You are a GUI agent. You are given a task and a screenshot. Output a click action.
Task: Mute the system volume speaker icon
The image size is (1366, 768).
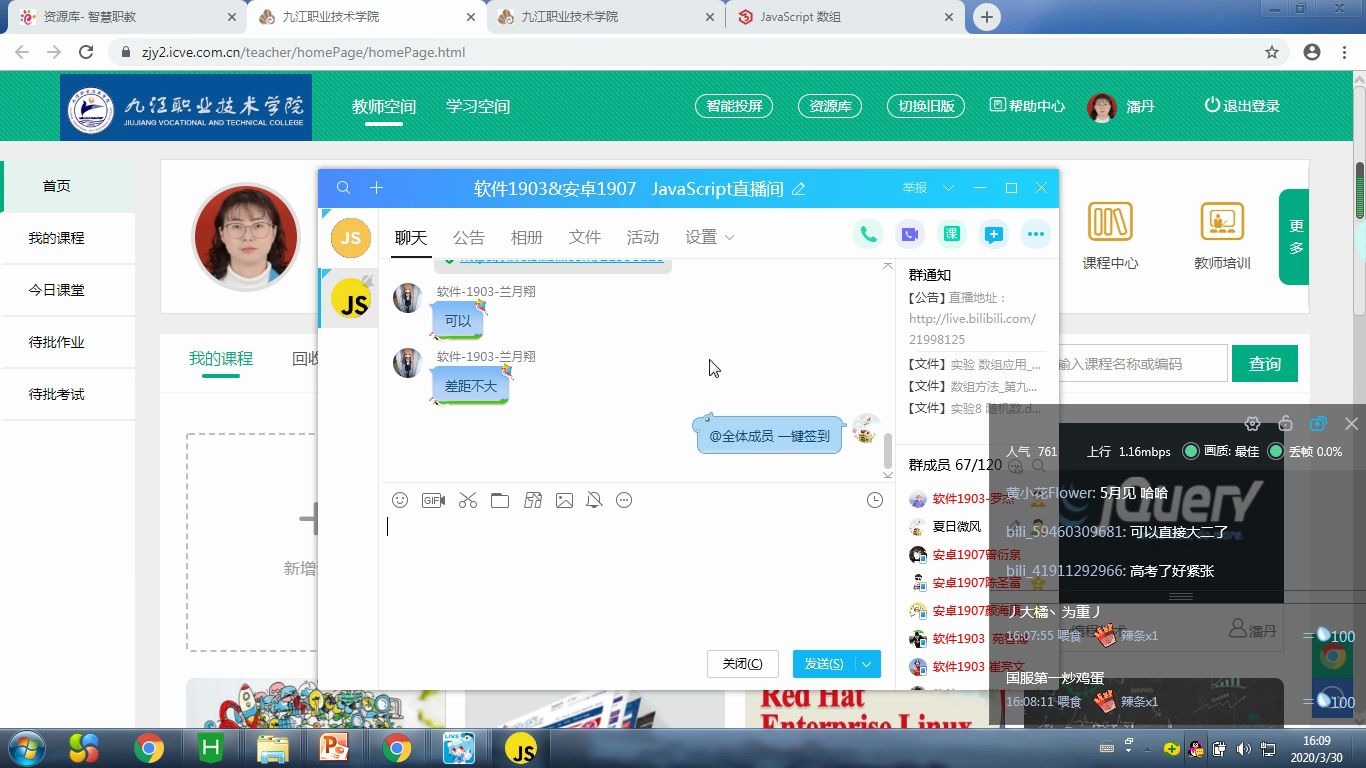coord(1244,748)
